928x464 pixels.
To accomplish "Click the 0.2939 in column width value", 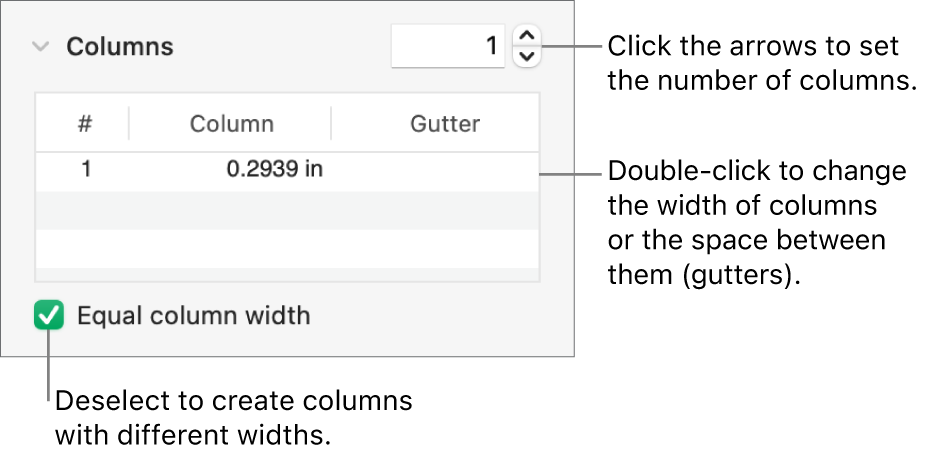I will click(x=274, y=169).
